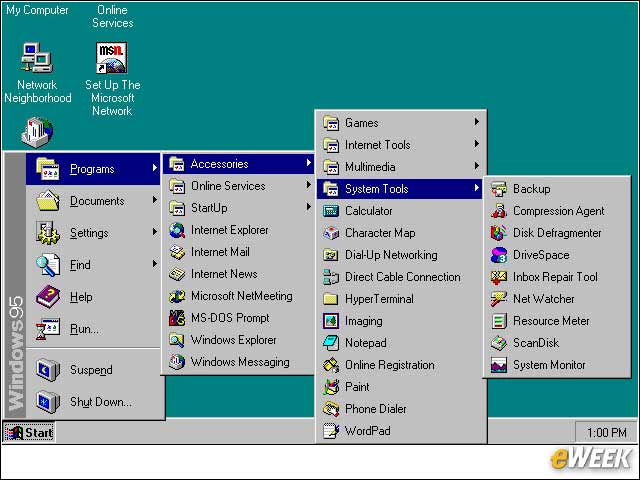This screenshot has height=480, width=640.
Task: Select Online Registration in Accessories
Action: point(400,365)
